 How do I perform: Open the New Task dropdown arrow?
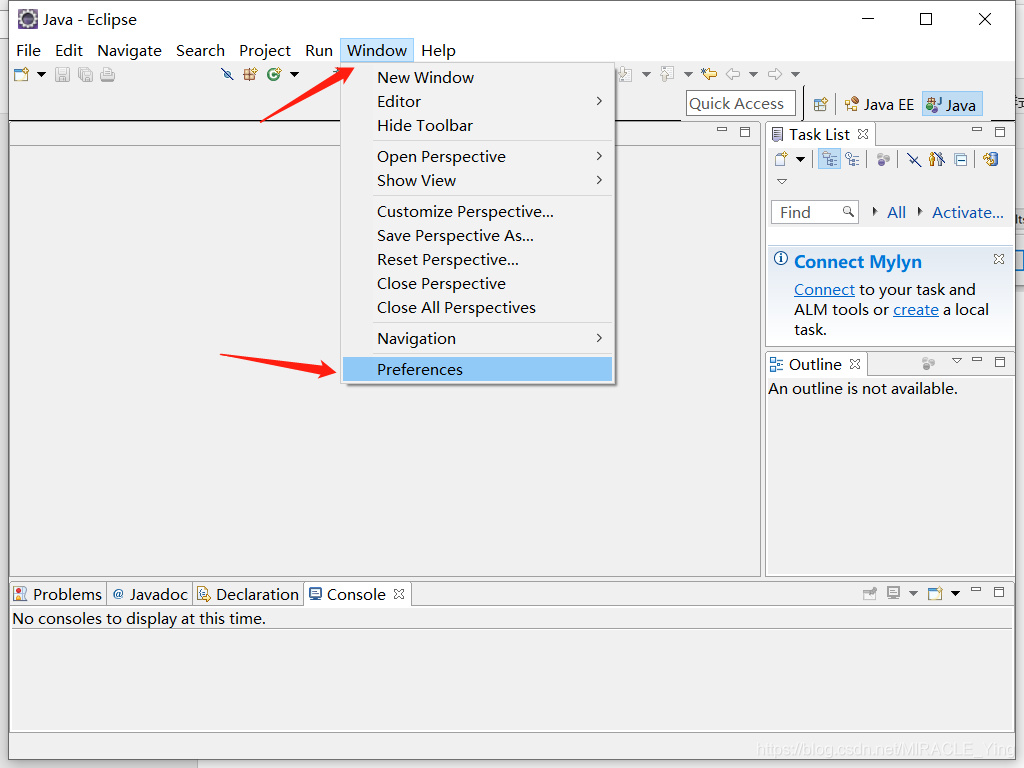click(800, 159)
